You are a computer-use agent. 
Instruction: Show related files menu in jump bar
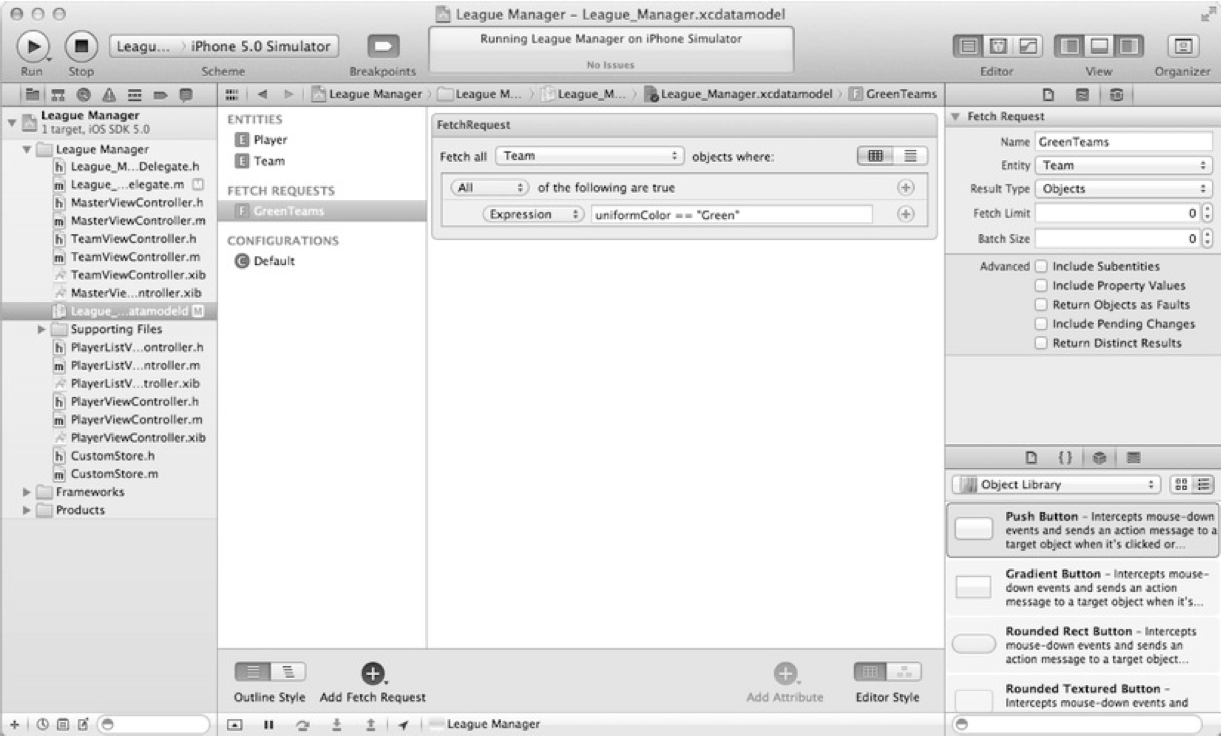(x=233, y=94)
